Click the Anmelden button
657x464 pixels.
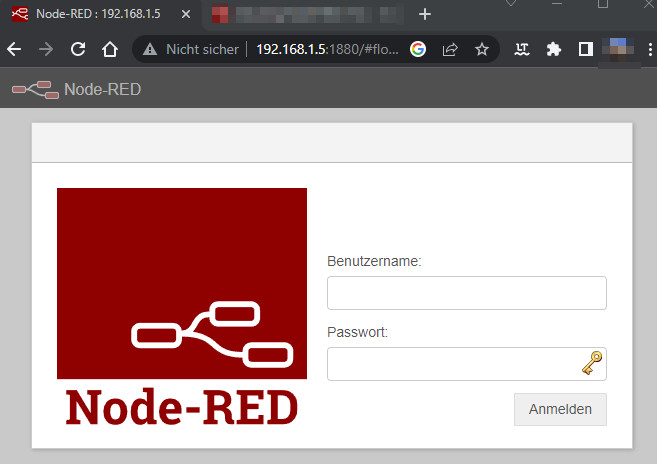[x=560, y=409]
